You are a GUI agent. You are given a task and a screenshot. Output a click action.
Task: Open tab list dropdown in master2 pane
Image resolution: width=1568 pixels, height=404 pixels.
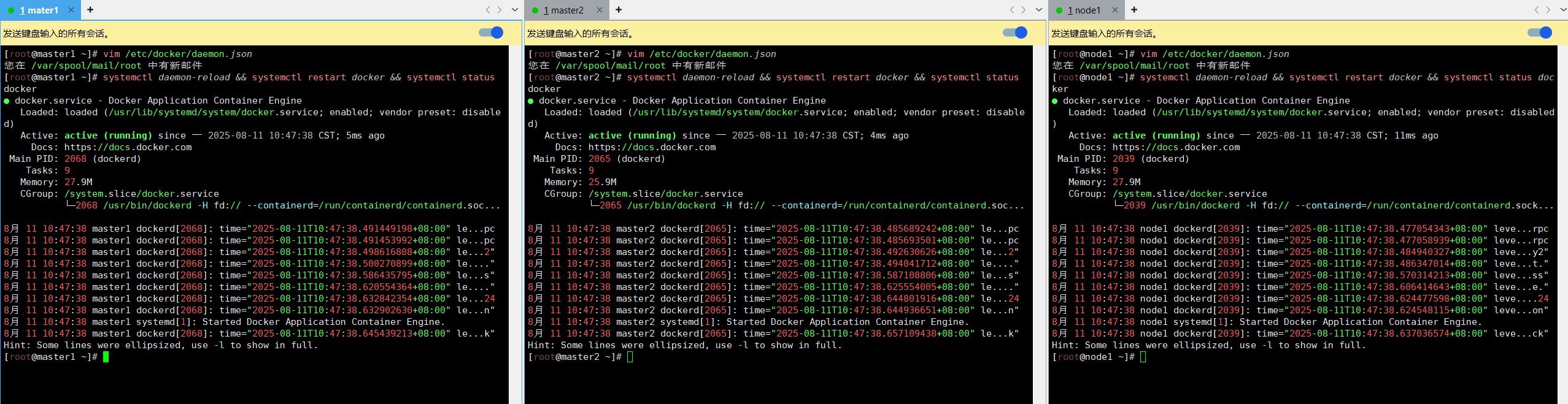[1039, 10]
